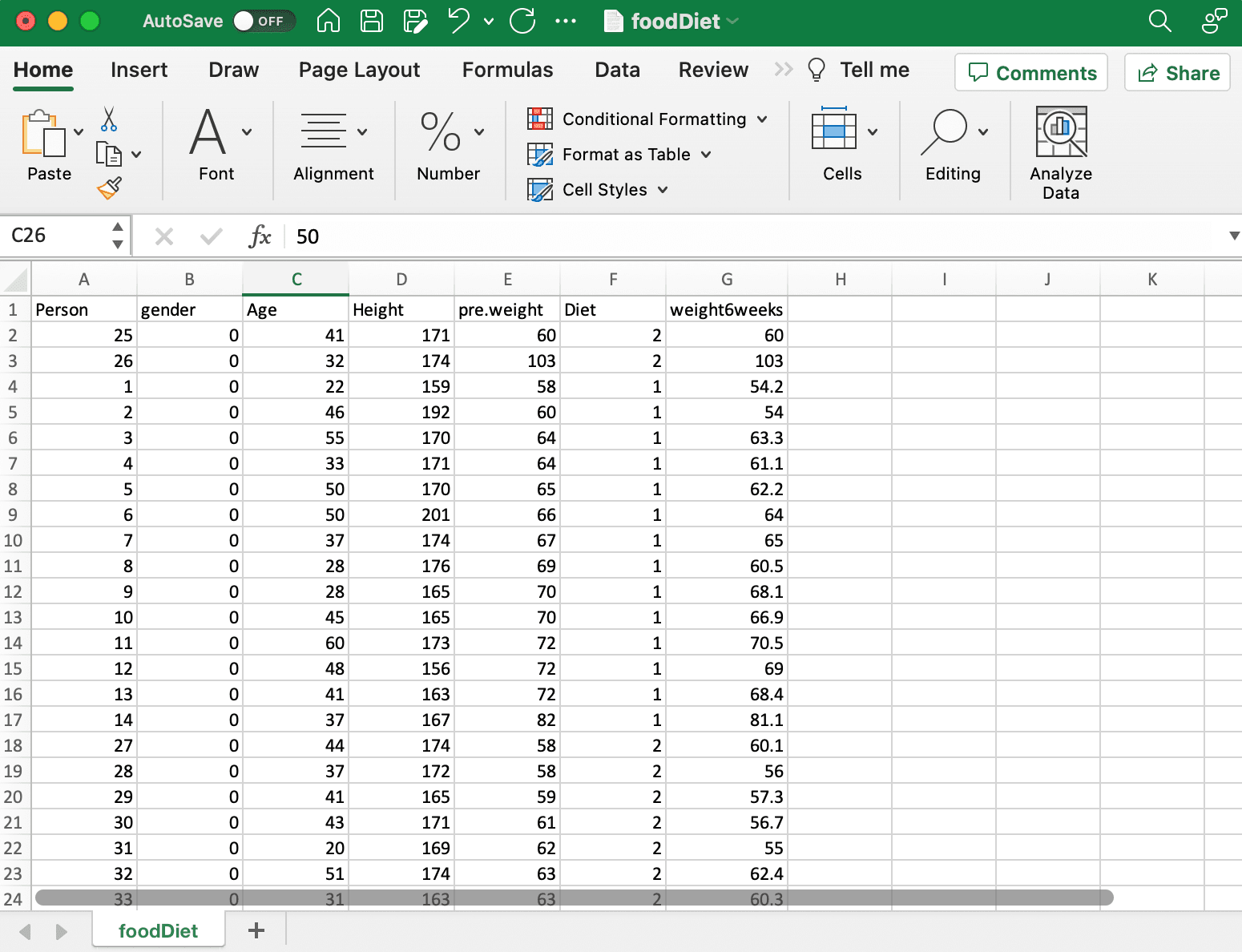Click the Analyze Data button

(1061, 153)
